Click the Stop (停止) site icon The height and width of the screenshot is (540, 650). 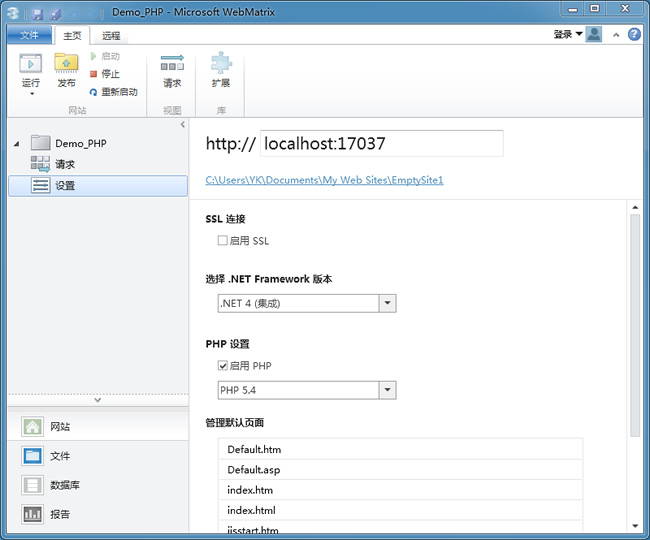pyautogui.click(x=94, y=74)
